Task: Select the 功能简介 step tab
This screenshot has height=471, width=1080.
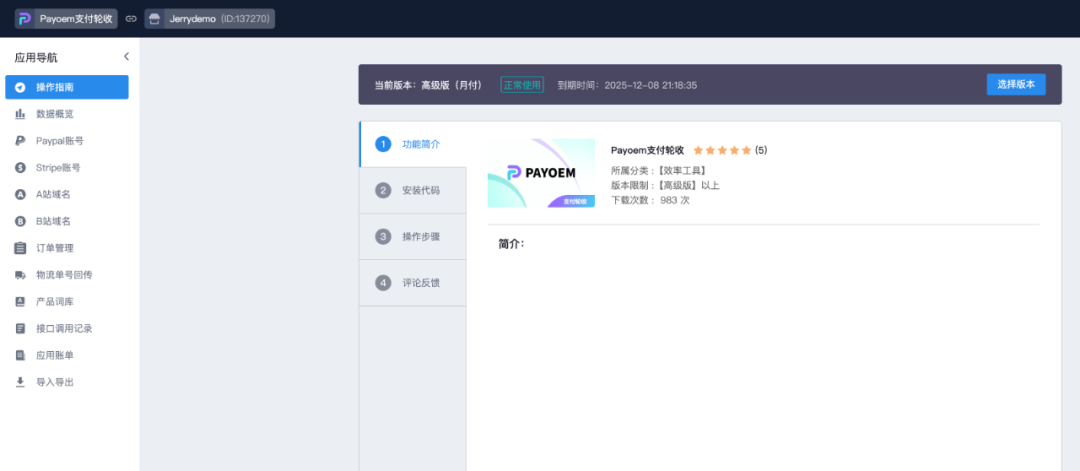Action: [x=413, y=144]
